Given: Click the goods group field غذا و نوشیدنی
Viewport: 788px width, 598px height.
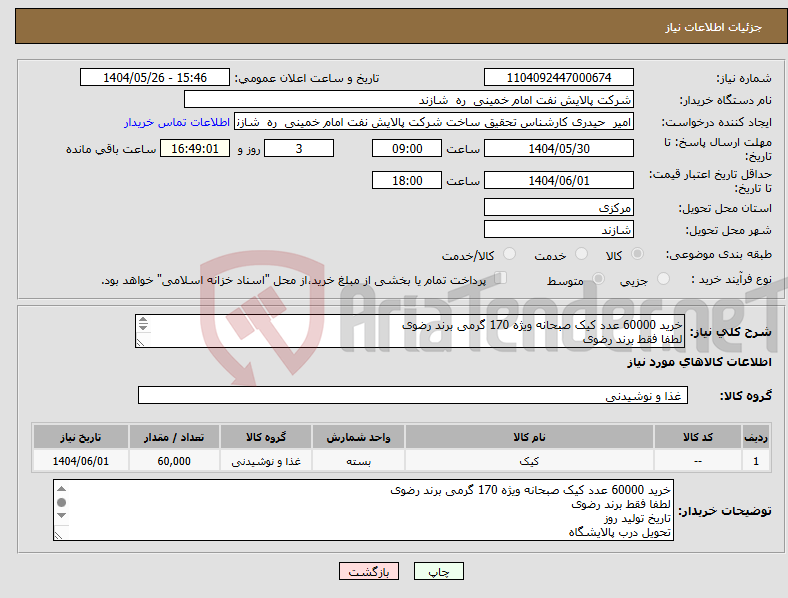Looking at the screenshot, I should [413, 395].
